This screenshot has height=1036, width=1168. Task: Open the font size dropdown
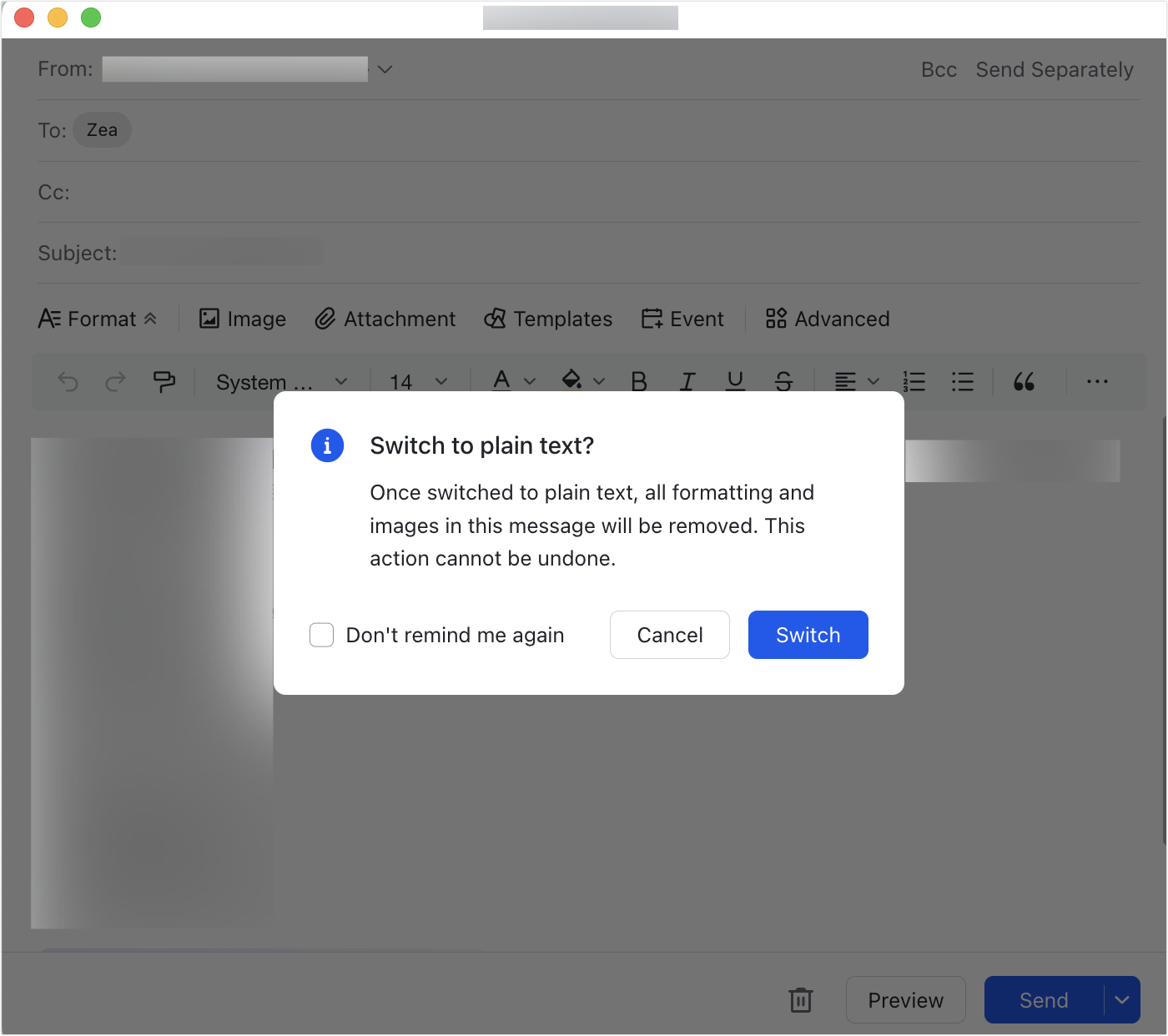click(x=415, y=381)
